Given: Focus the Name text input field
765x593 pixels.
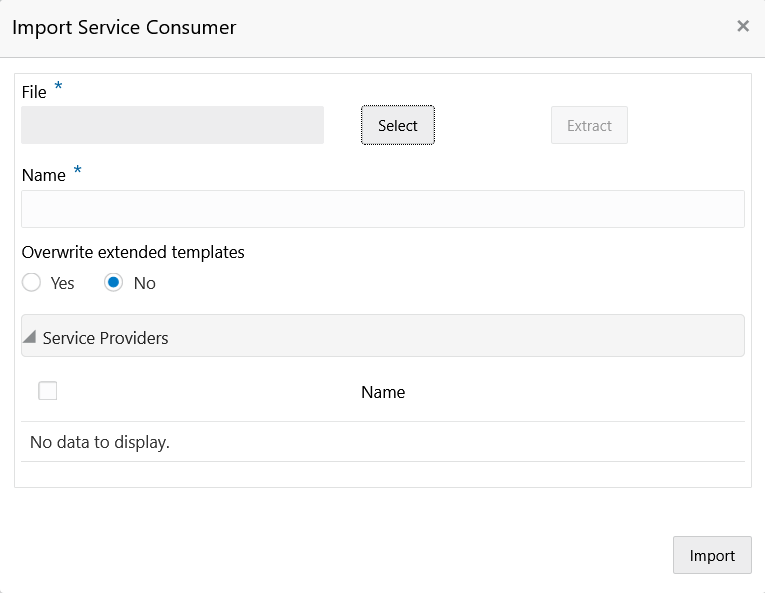Looking at the screenshot, I should (382, 209).
